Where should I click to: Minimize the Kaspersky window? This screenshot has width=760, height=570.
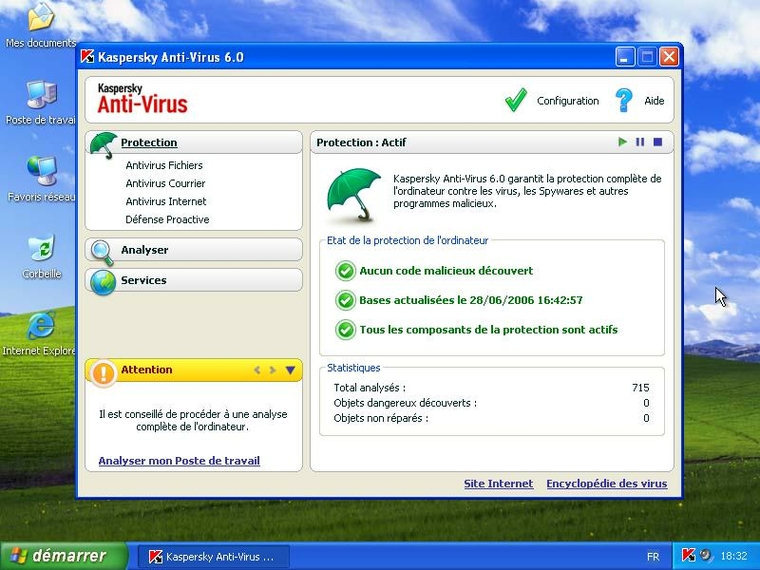pos(624,57)
